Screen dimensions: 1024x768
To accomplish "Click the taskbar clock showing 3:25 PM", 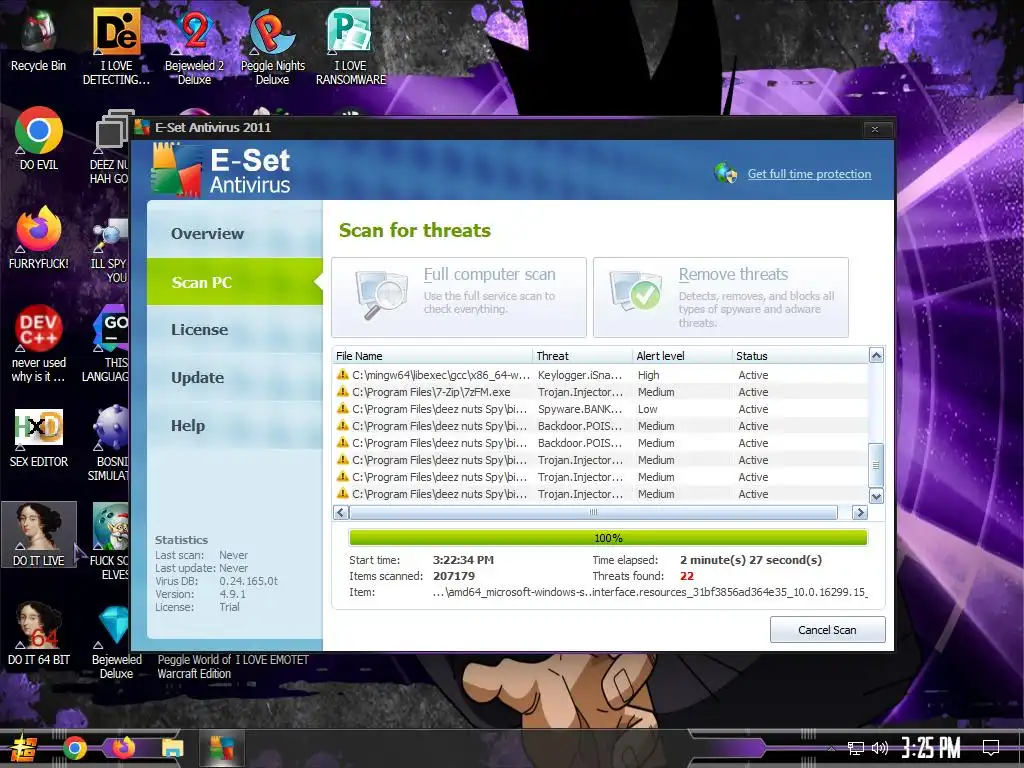I will click(x=931, y=748).
